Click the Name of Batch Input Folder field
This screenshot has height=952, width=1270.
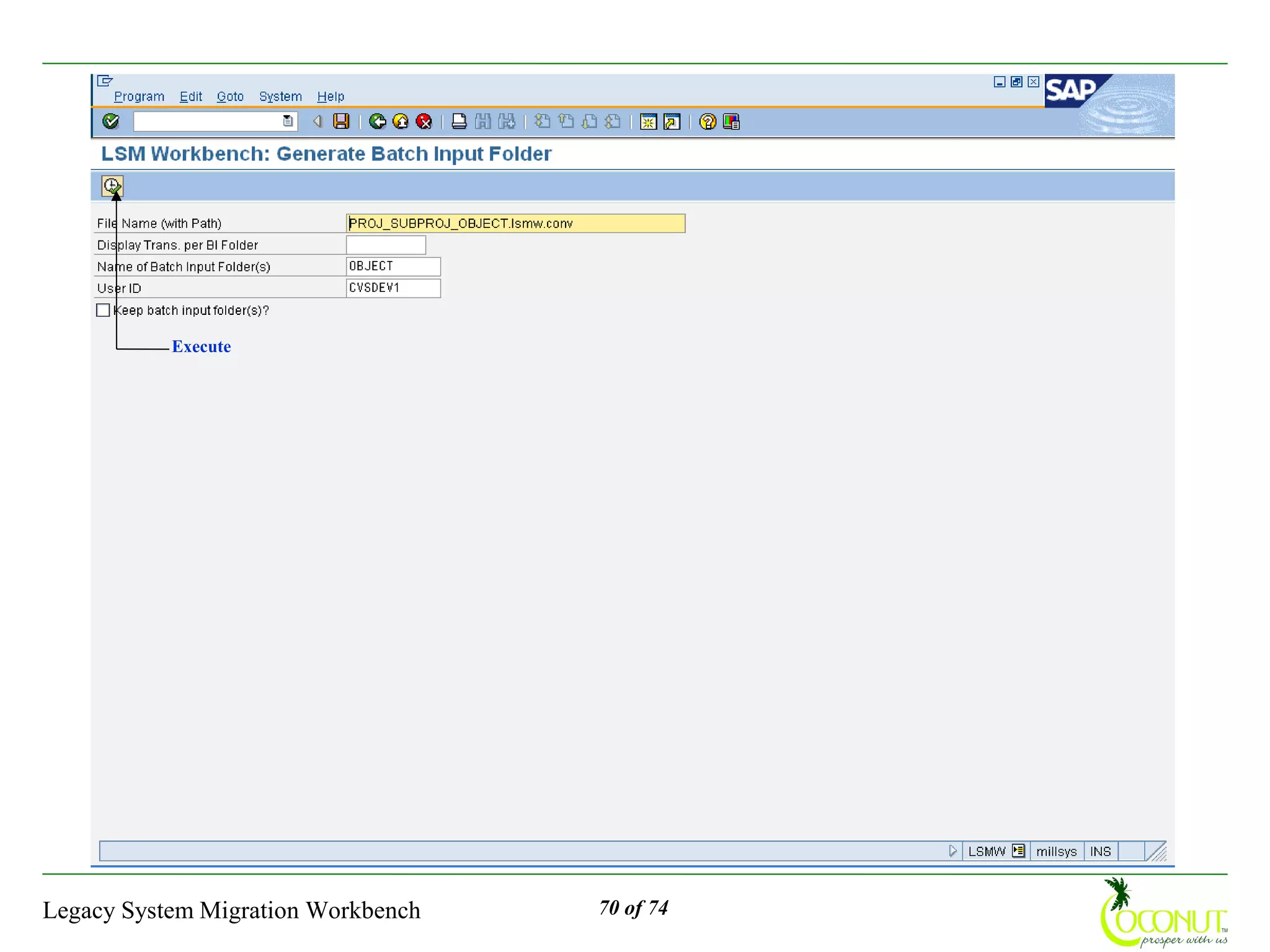[393, 267]
